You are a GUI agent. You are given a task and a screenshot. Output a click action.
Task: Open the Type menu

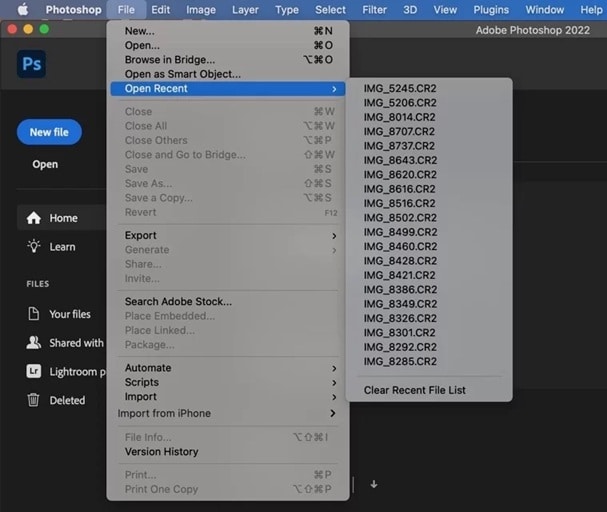click(x=287, y=10)
